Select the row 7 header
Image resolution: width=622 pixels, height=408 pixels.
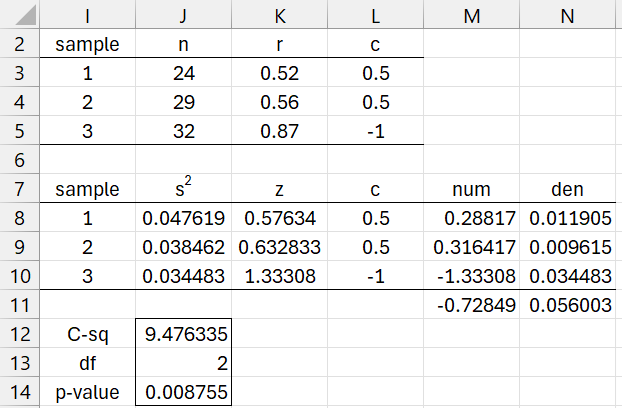click(19, 189)
